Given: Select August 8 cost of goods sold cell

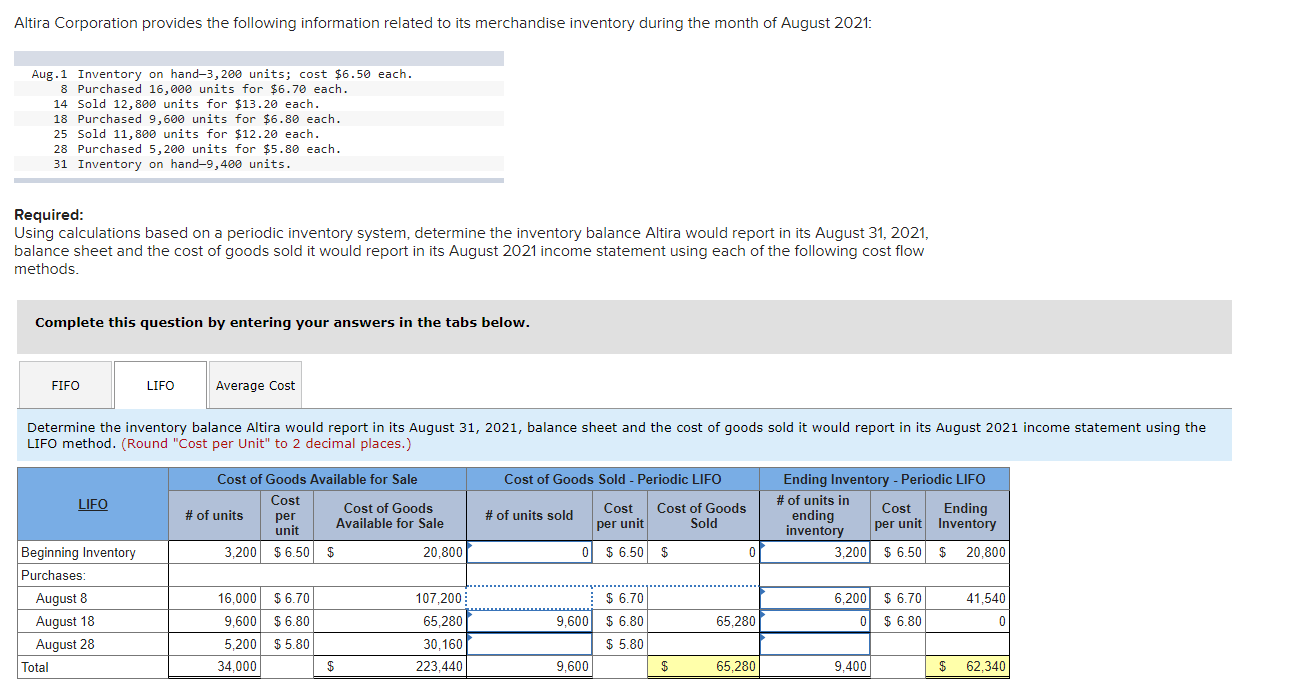Looking at the screenshot, I should tap(702, 598).
